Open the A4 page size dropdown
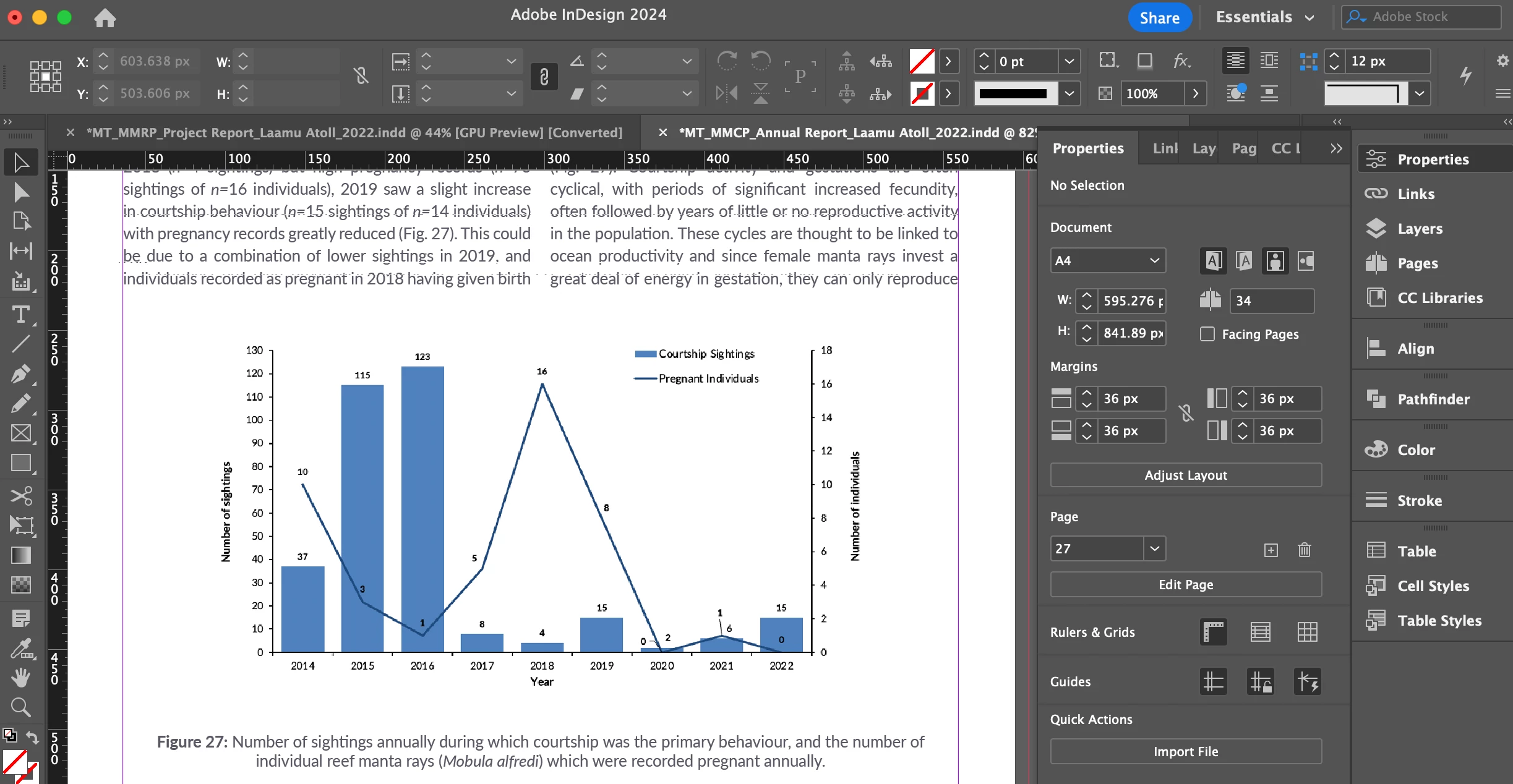This screenshot has height=784, width=1513. [x=1107, y=260]
